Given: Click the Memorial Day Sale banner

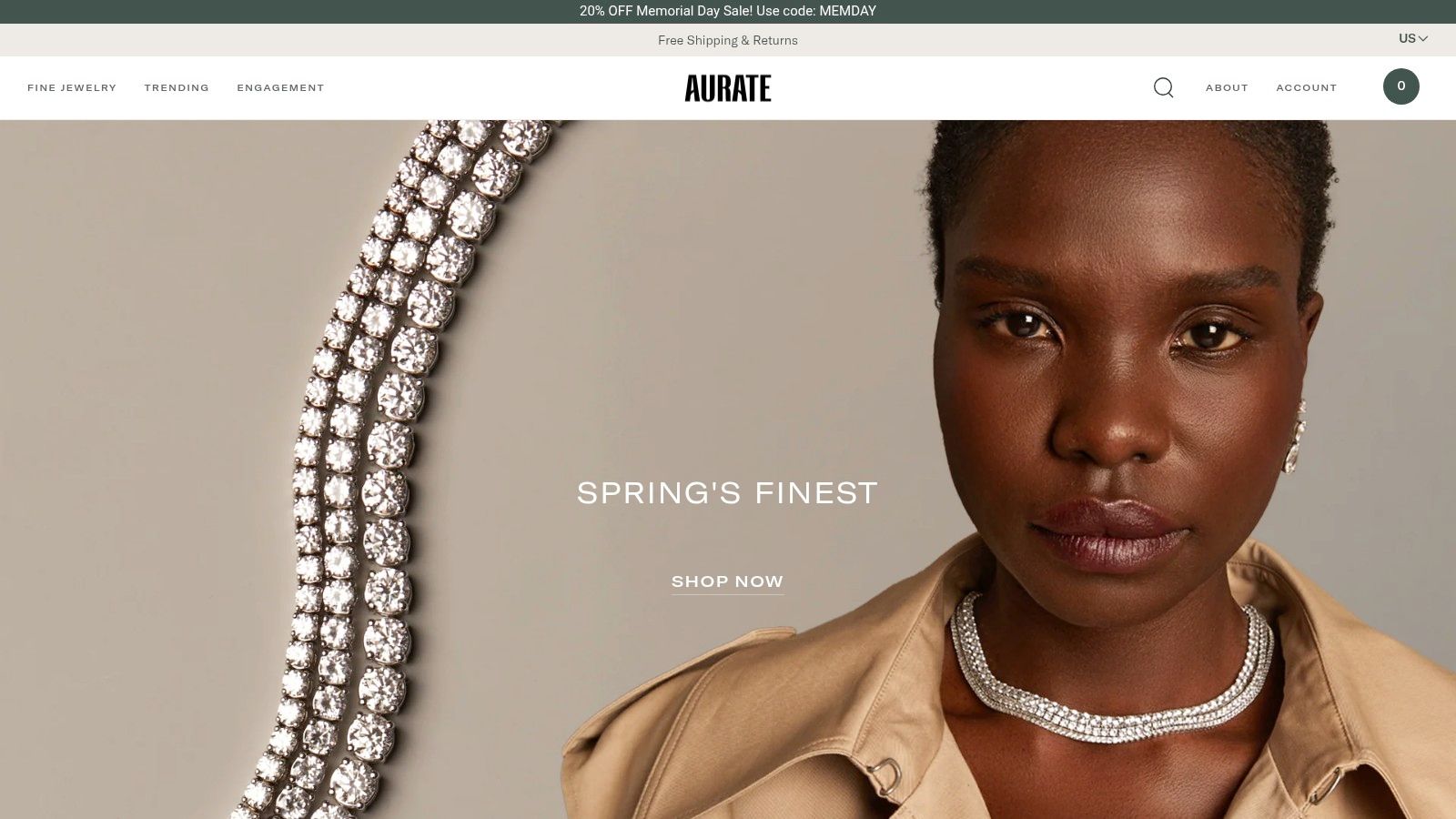Looking at the screenshot, I should 728,11.
